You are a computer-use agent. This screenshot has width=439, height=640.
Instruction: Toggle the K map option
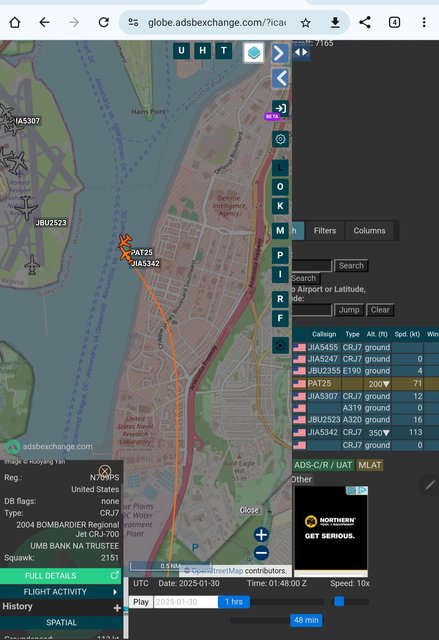(280, 206)
